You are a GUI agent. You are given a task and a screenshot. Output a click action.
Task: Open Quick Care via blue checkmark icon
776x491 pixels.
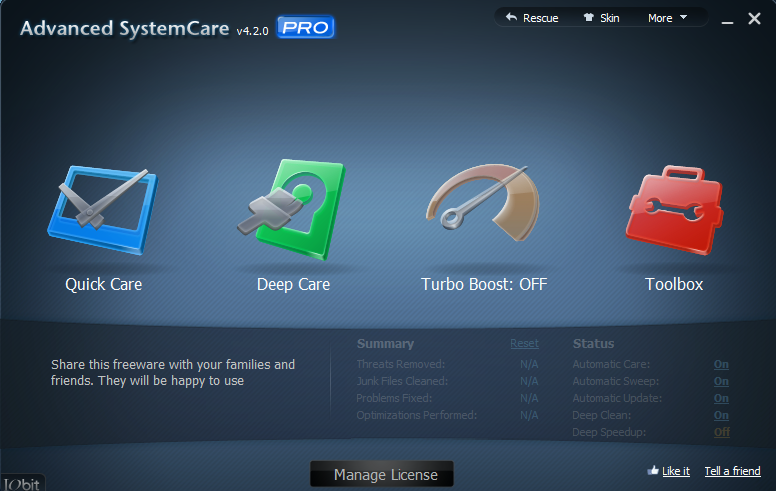[x=102, y=210]
